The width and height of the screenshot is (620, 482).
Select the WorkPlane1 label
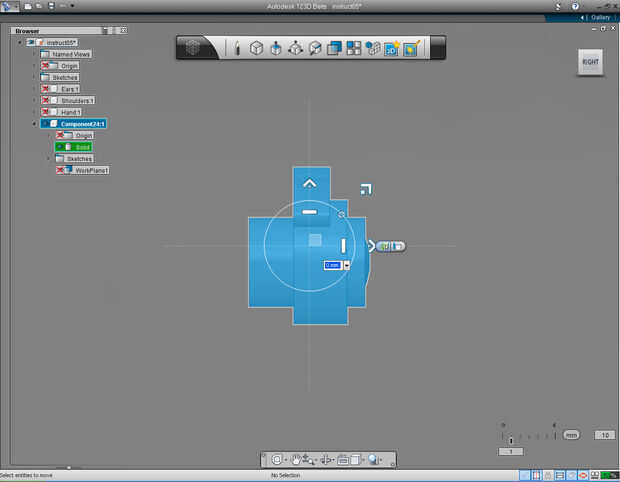[91, 170]
